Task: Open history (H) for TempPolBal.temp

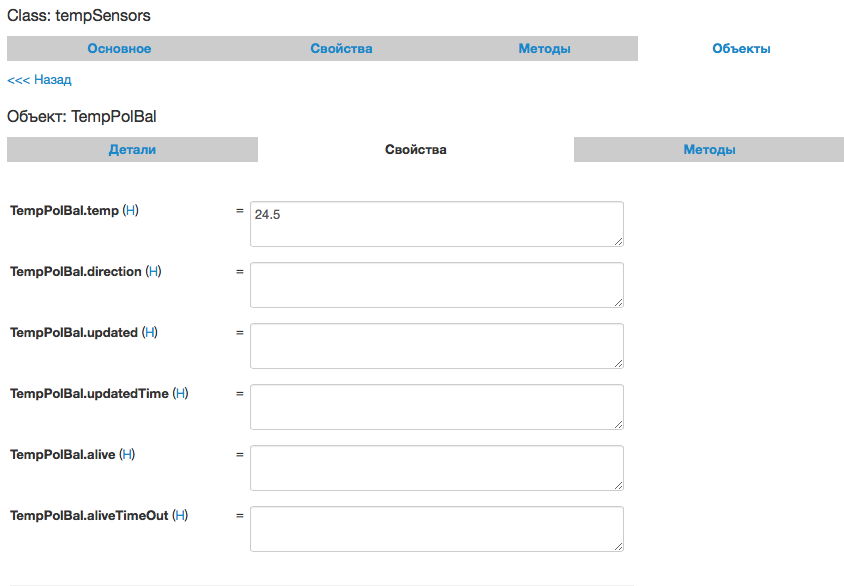Action: click(130, 211)
